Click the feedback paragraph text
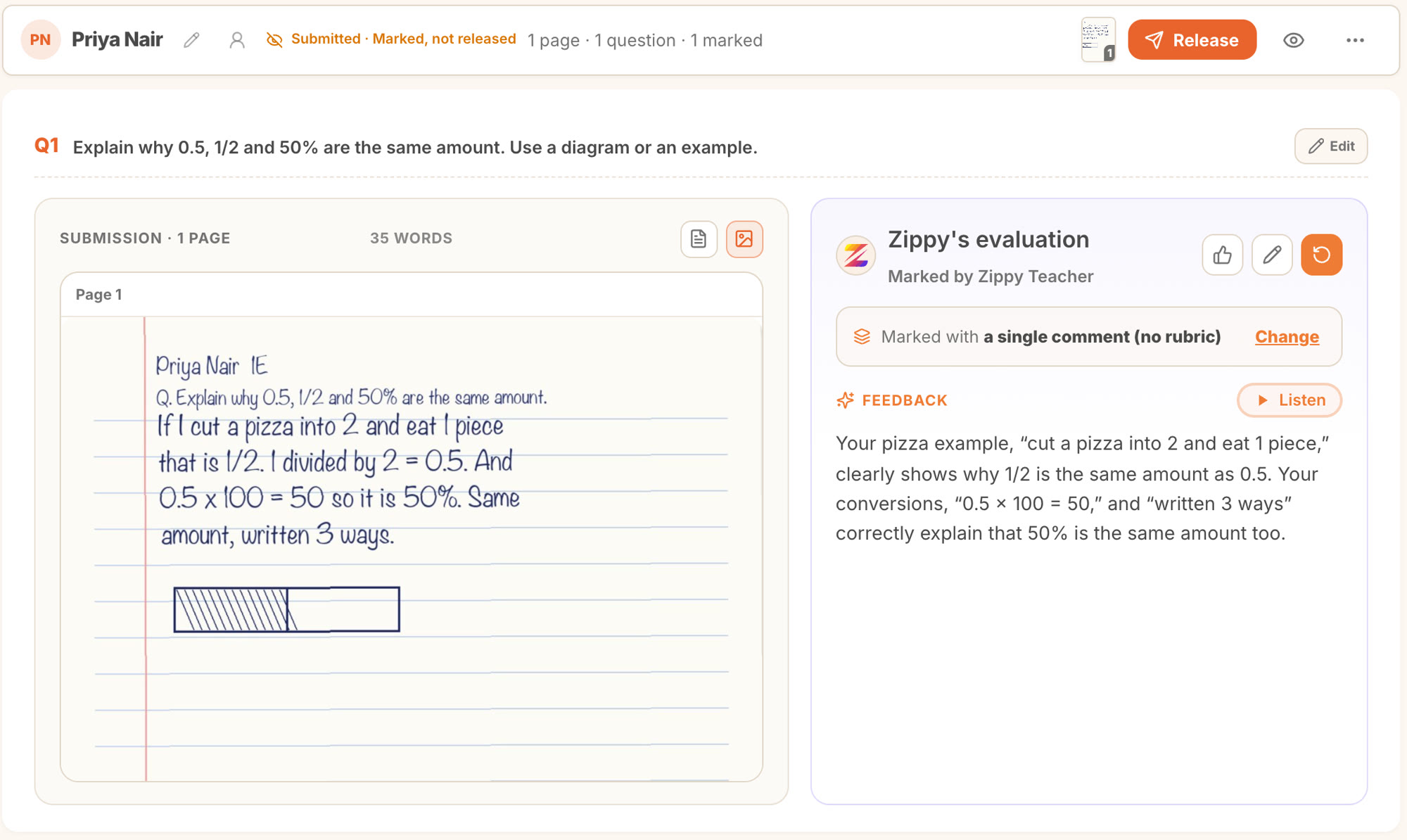The width and height of the screenshot is (1407, 840). point(1083,488)
